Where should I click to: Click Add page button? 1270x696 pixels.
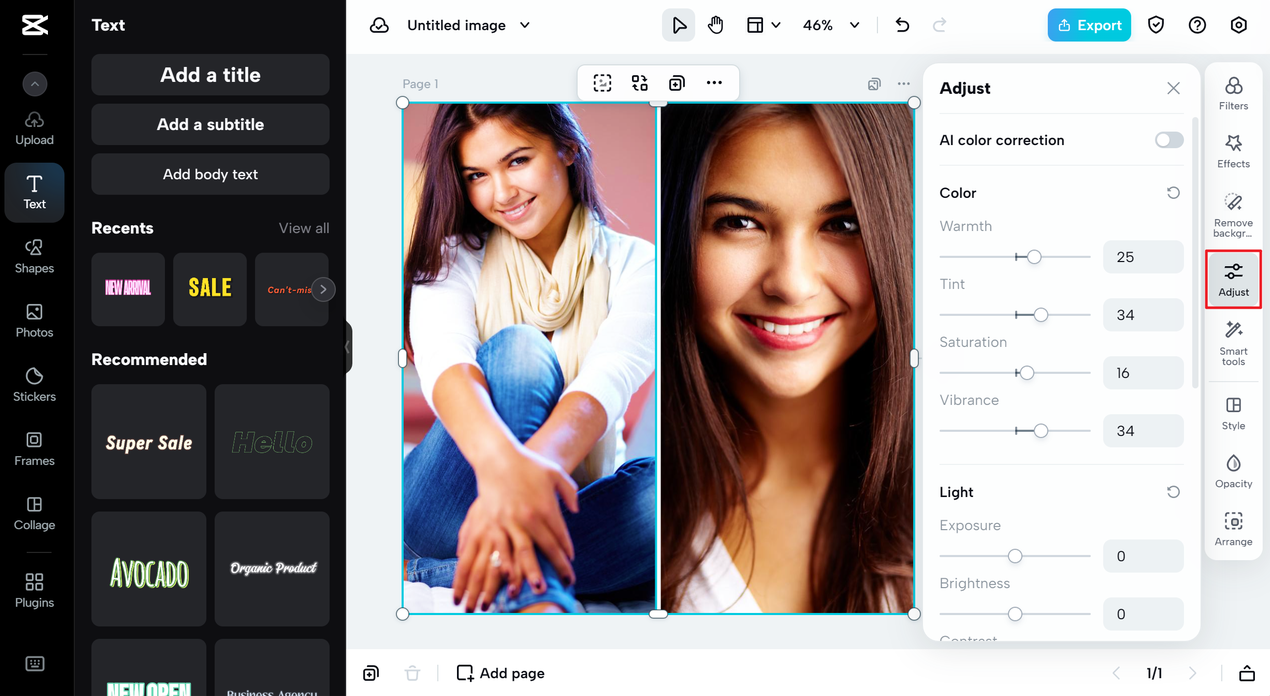(x=501, y=673)
